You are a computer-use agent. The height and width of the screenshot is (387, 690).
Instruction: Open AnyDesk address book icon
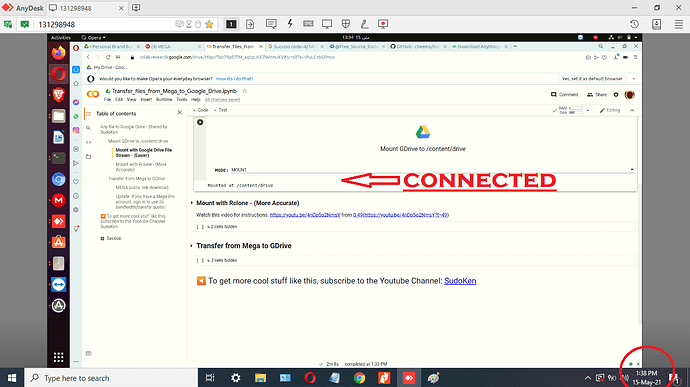pyautogui.click(x=657, y=24)
